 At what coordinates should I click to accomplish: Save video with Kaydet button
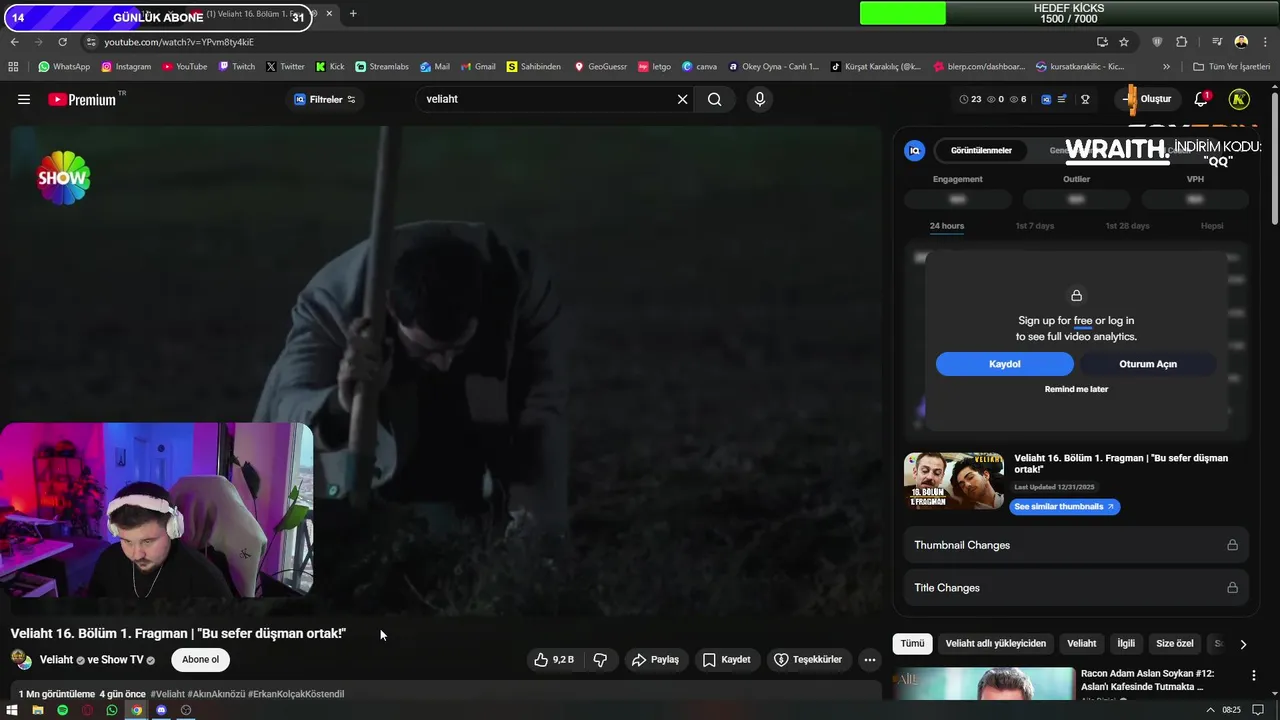(726, 659)
